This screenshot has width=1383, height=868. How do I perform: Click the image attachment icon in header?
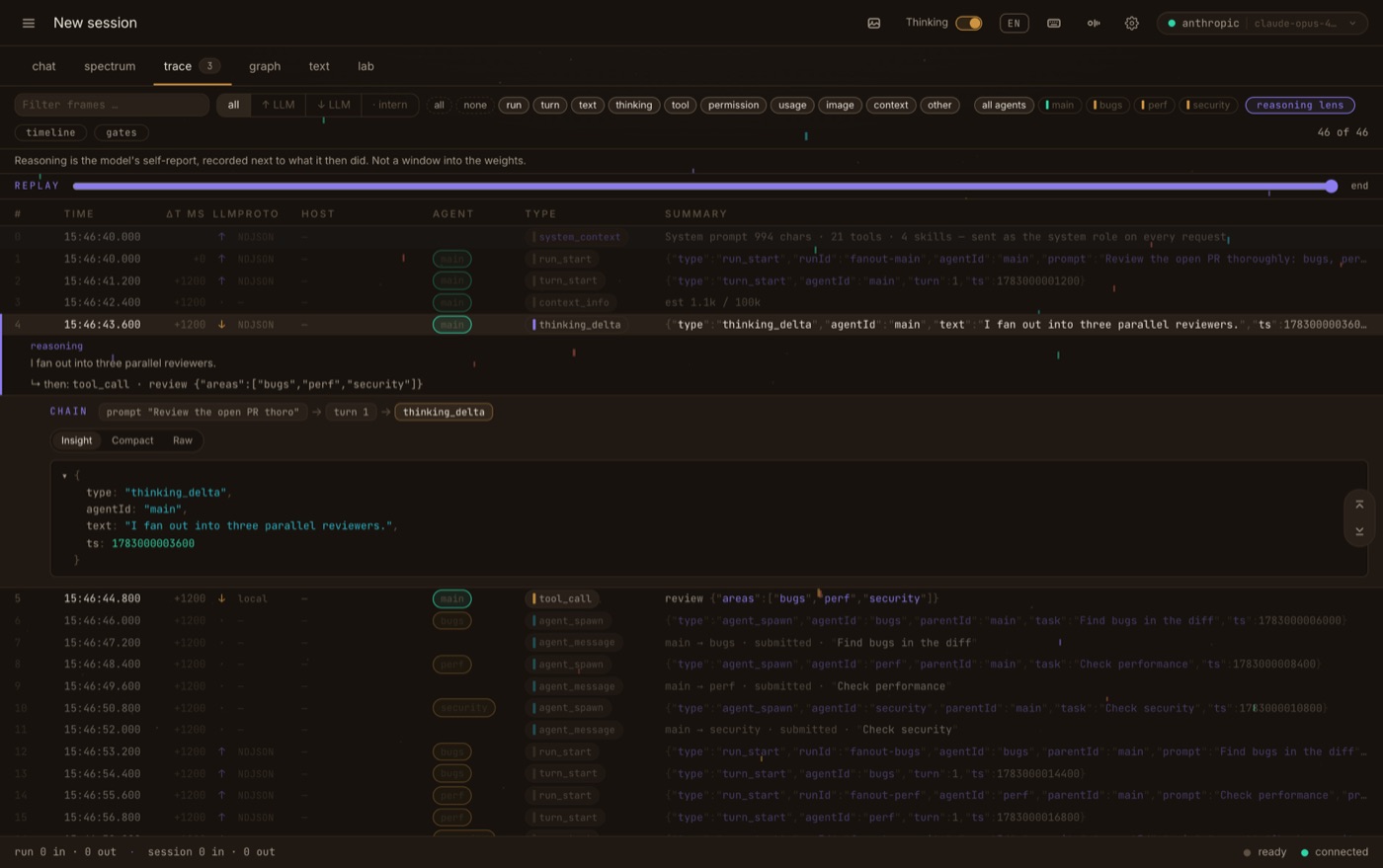874,23
